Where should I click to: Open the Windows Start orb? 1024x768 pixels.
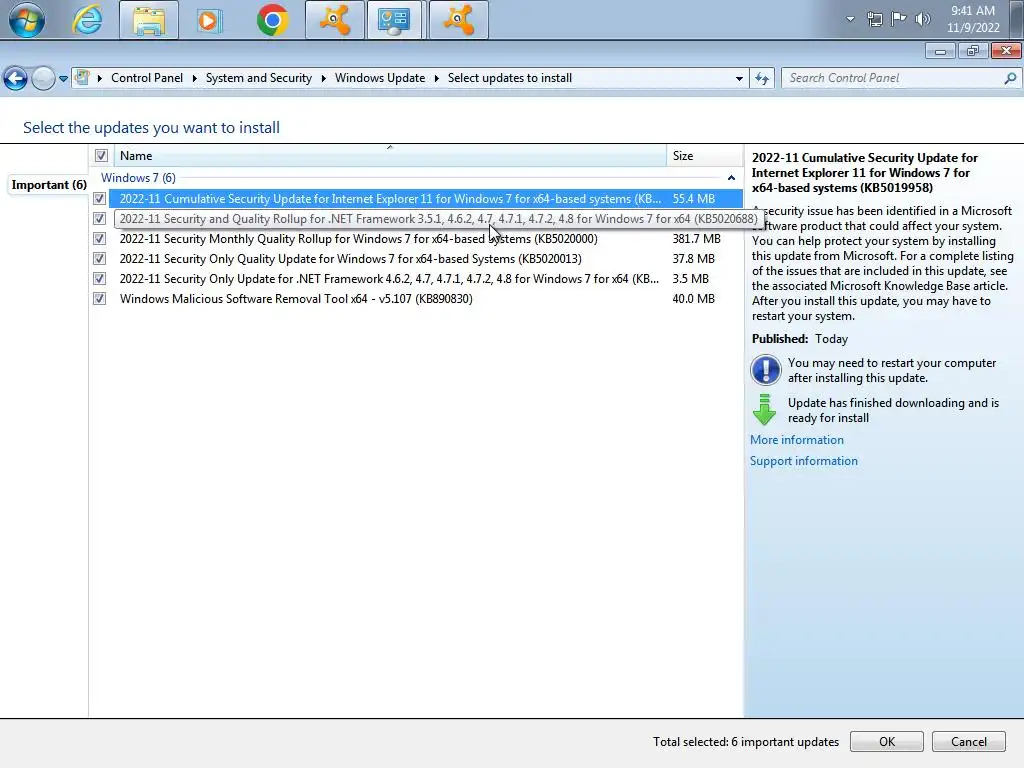coord(27,20)
